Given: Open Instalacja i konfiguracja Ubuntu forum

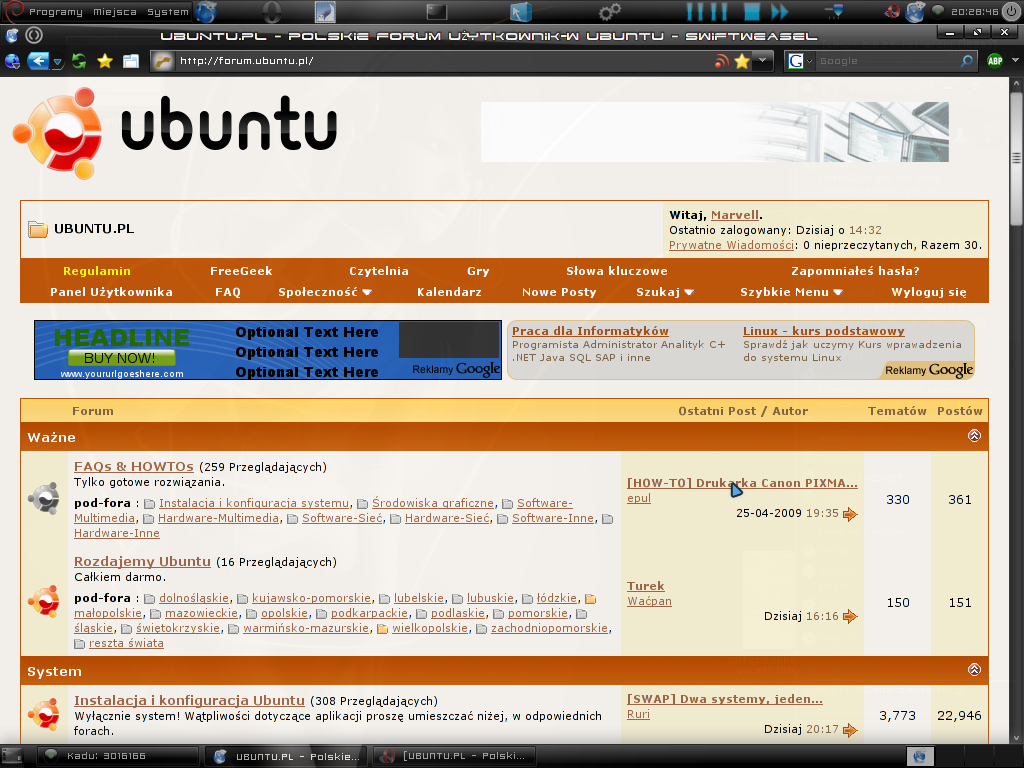Looking at the screenshot, I should 189,701.
